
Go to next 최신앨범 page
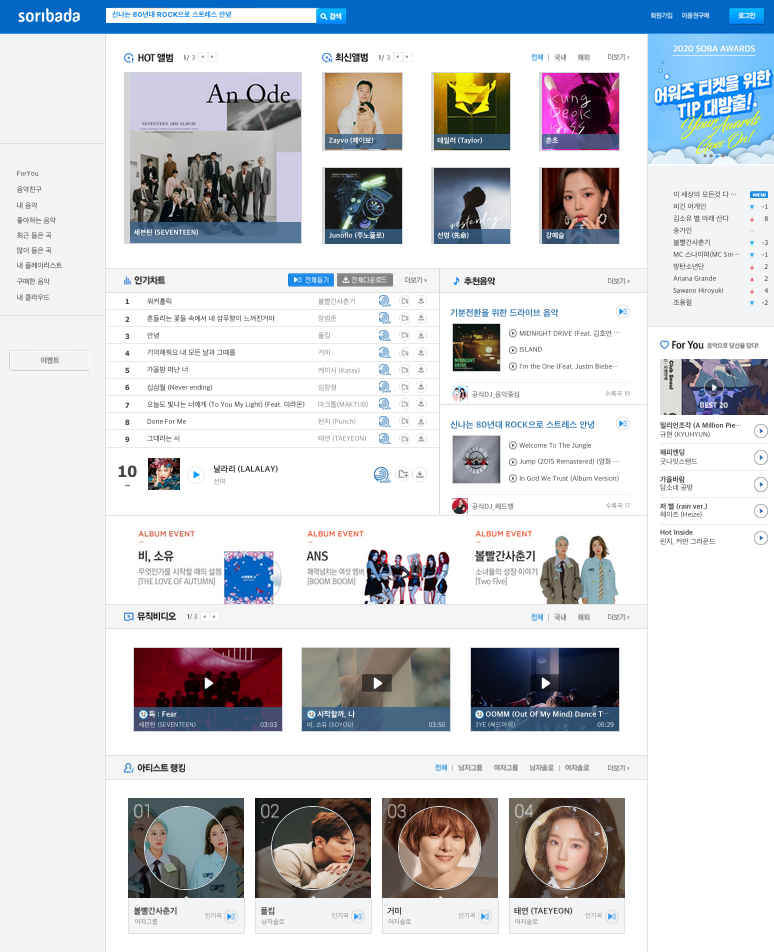pos(408,57)
